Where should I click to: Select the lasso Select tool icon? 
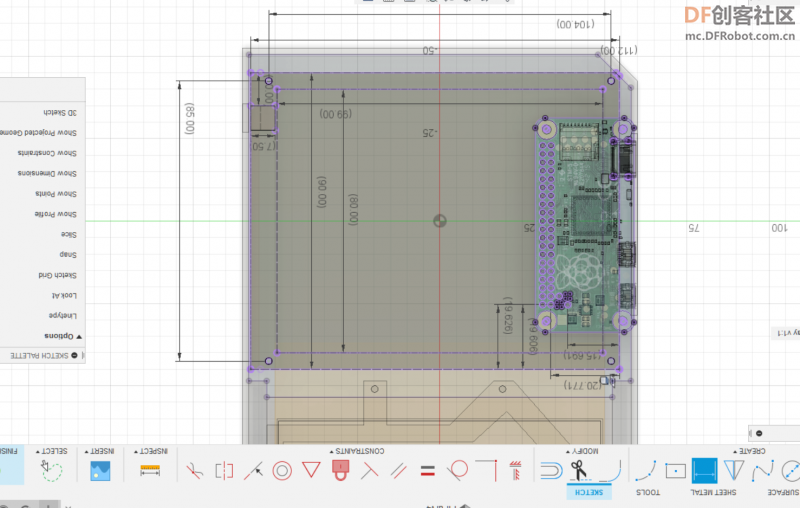coord(51,470)
